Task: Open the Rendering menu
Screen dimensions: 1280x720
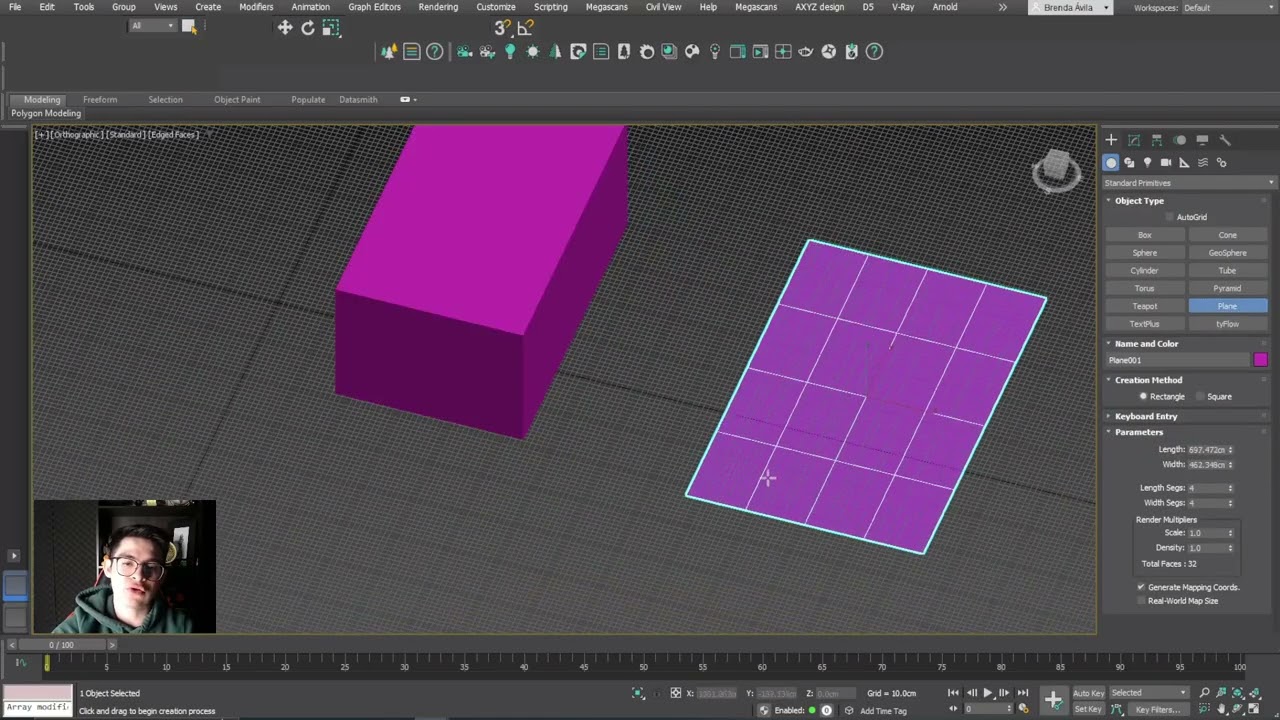Action: coord(438,7)
